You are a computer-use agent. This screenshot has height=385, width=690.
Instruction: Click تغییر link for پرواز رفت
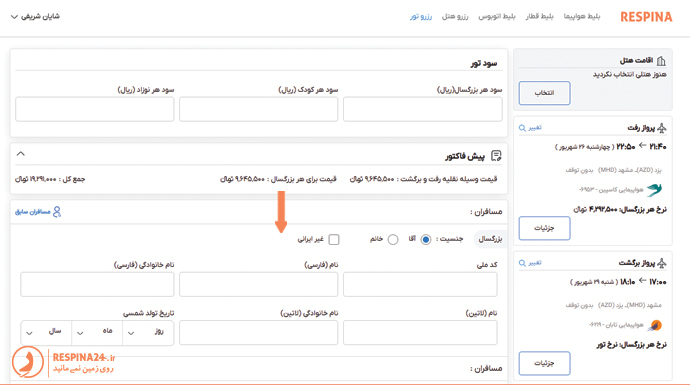click(x=535, y=128)
